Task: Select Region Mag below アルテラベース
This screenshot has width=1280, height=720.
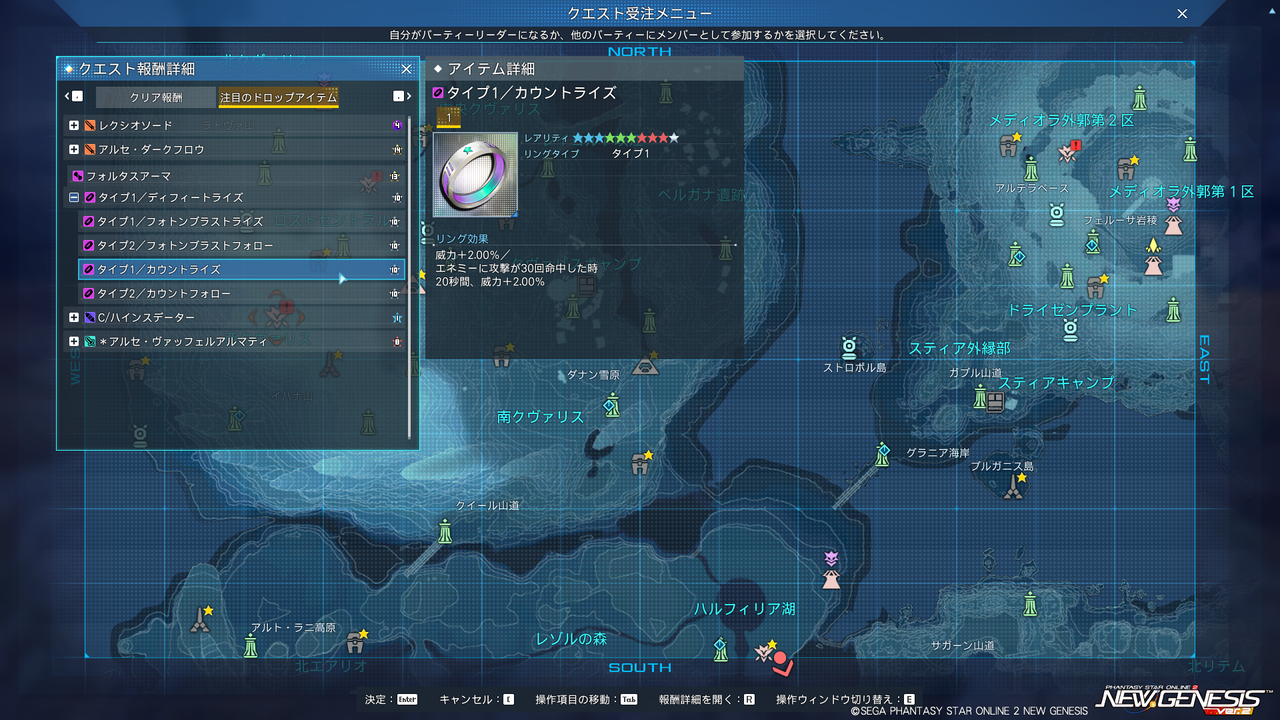Action: 1057,213
